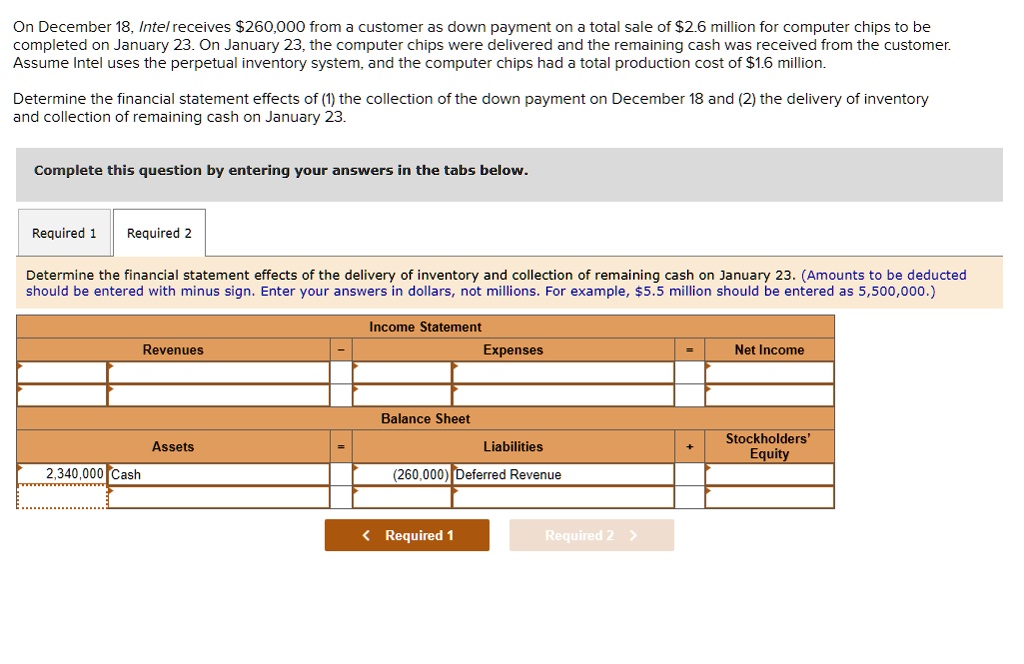The height and width of the screenshot is (664, 1024).
Task: Click the dashed amount input below 2,340,000
Action: (x=60, y=496)
